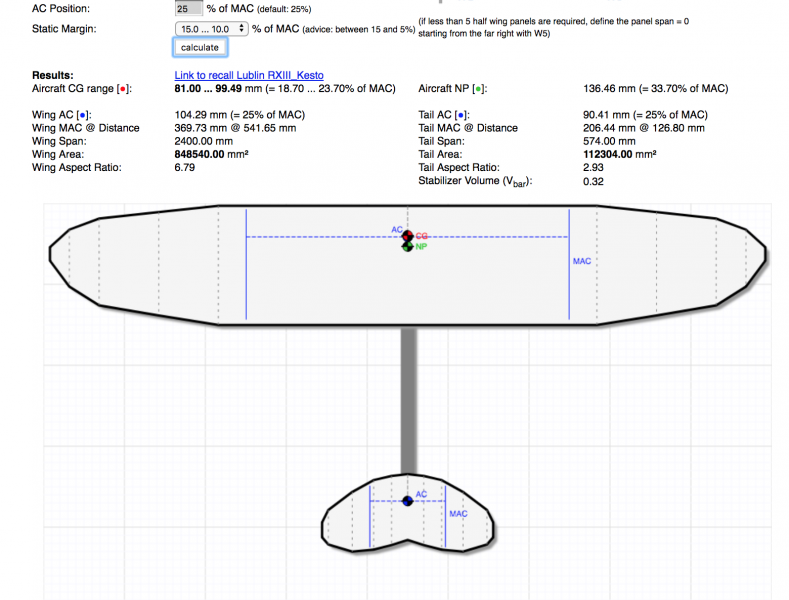Click the gray fuselage bar in diagram
Image resolution: width=789 pixels, height=600 pixels.
click(x=408, y=400)
